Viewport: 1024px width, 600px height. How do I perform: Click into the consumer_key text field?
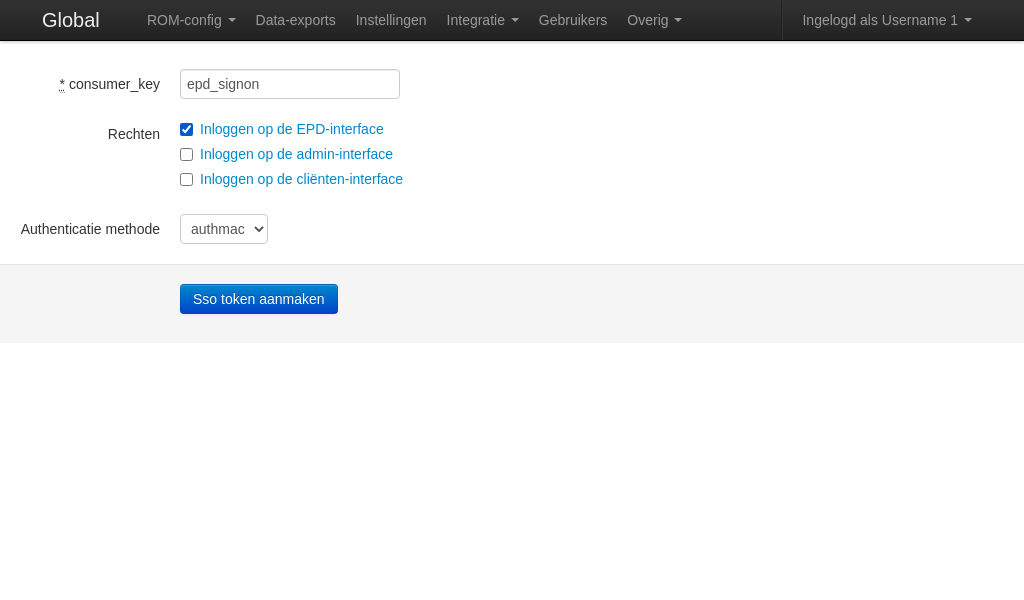[x=290, y=84]
